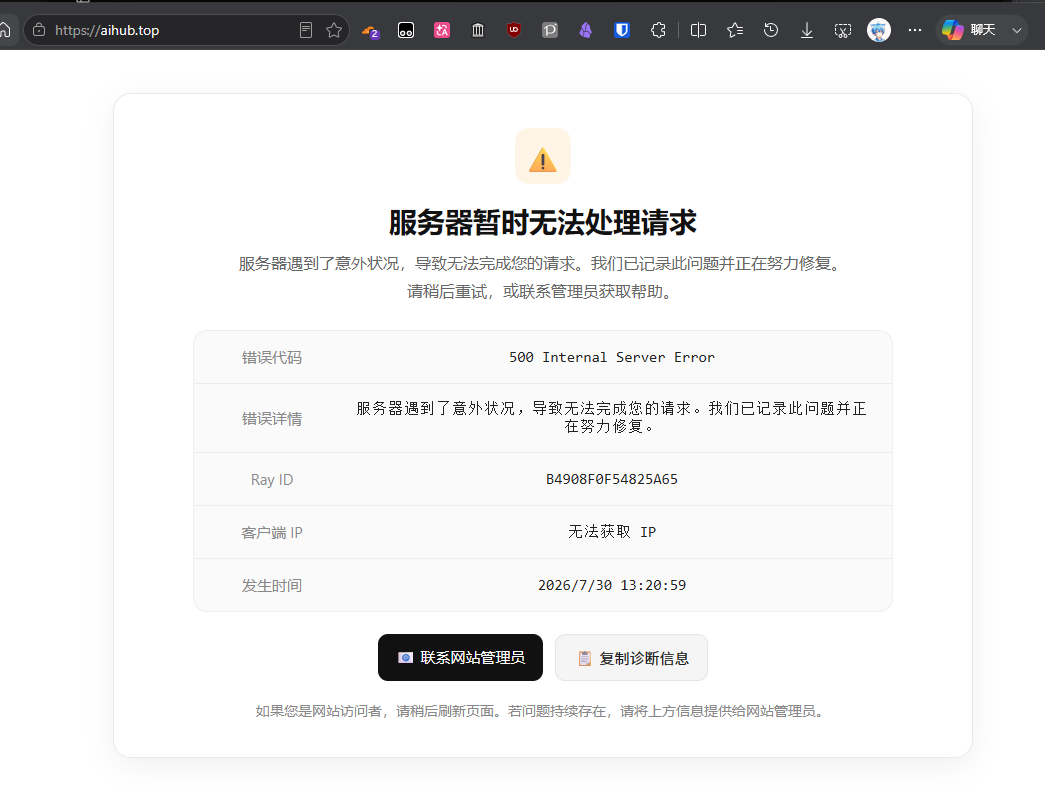Open the uBlock Origin shield extension

click(x=514, y=30)
